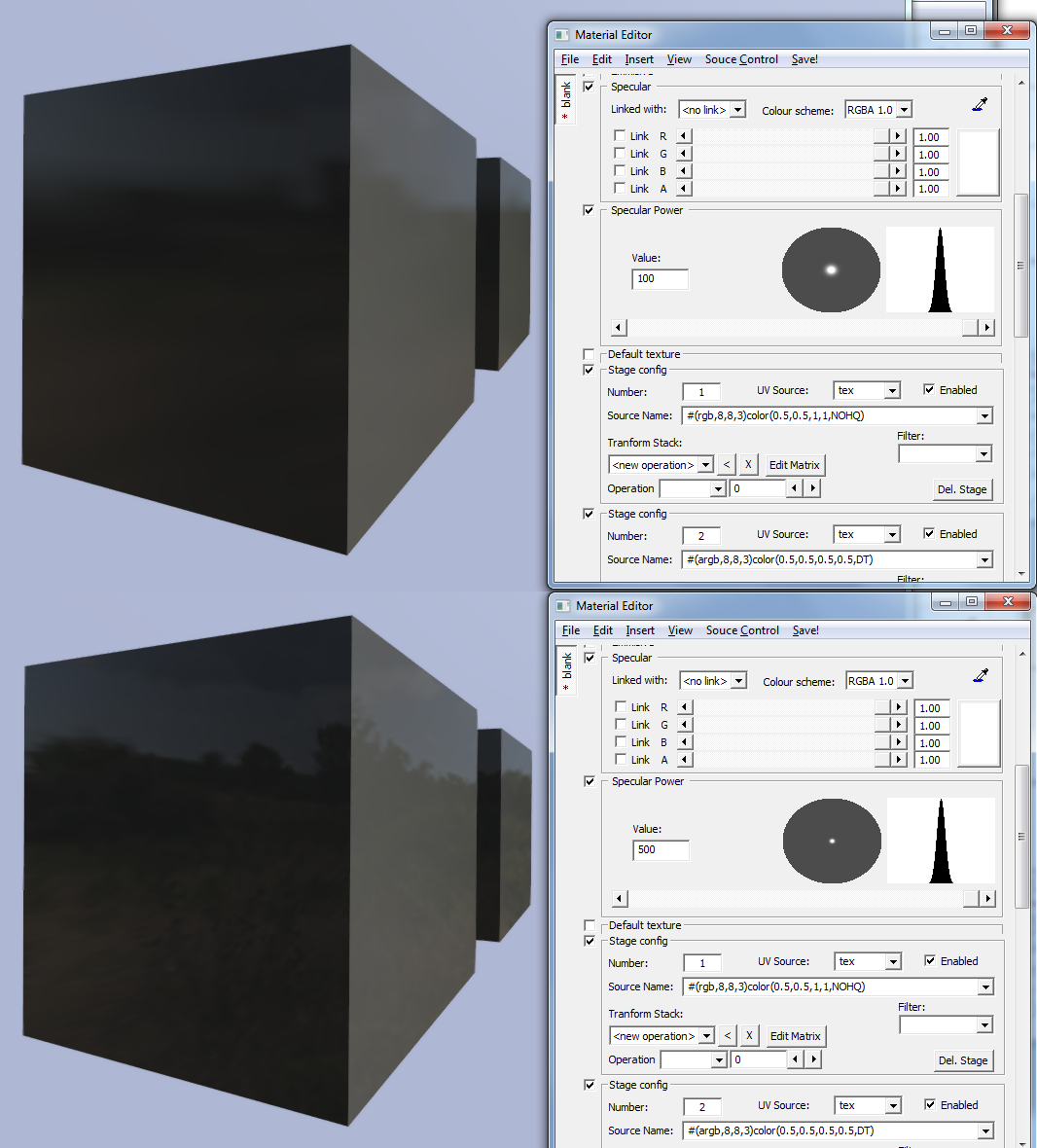Expand stage 2 Source Name dropdown in bottom editor

pyautogui.click(x=985, y=1131)
